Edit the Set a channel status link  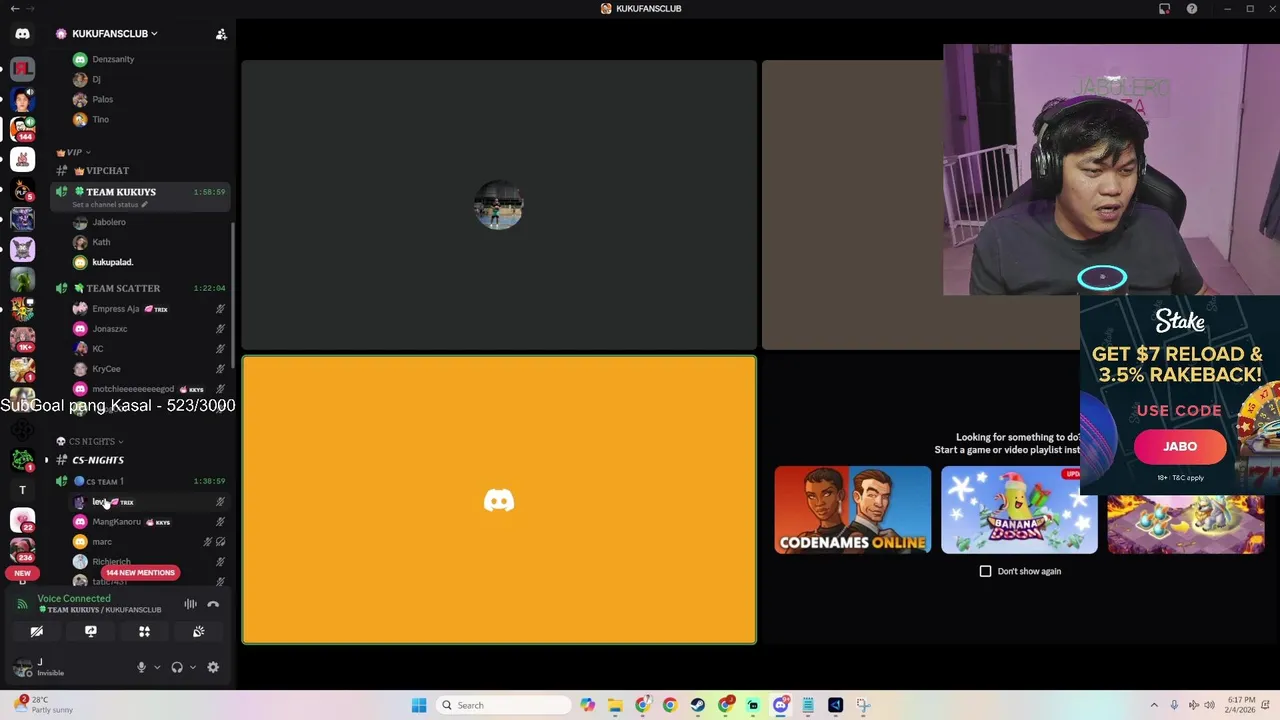tap(110, 205)
